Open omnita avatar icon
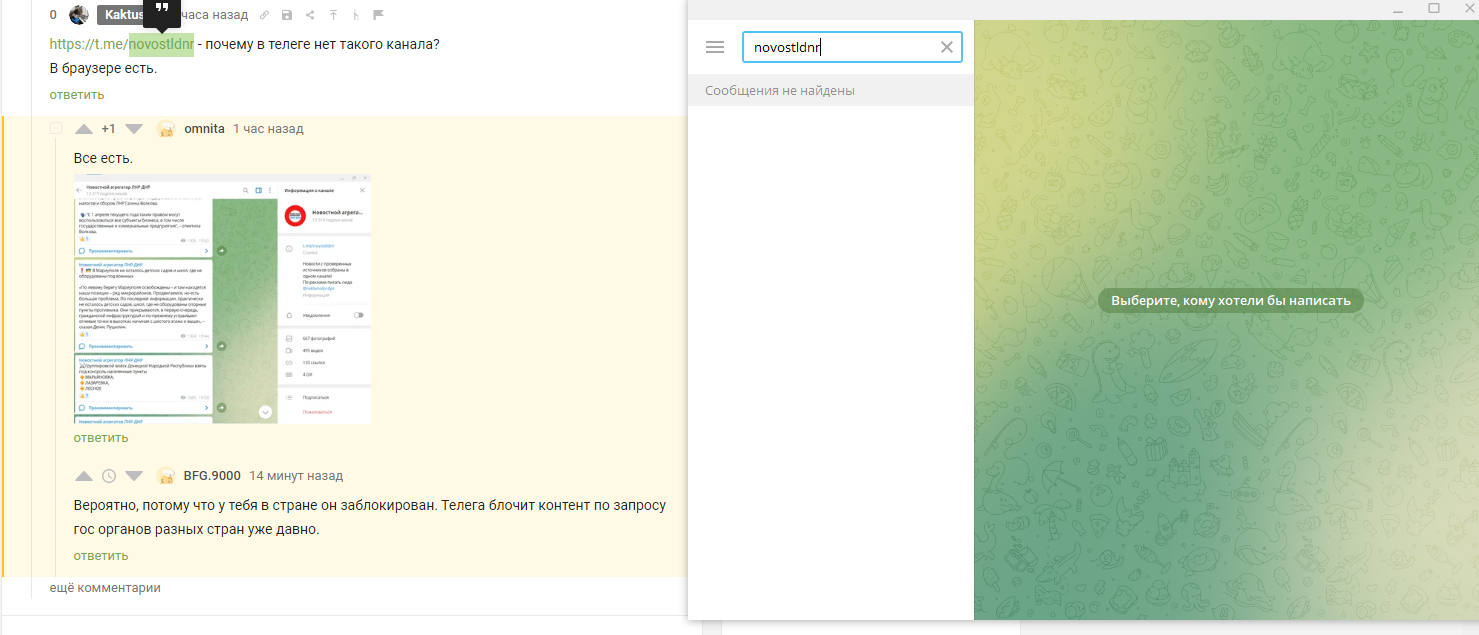This screenshot has width=1479, height=635. (167, 129)
